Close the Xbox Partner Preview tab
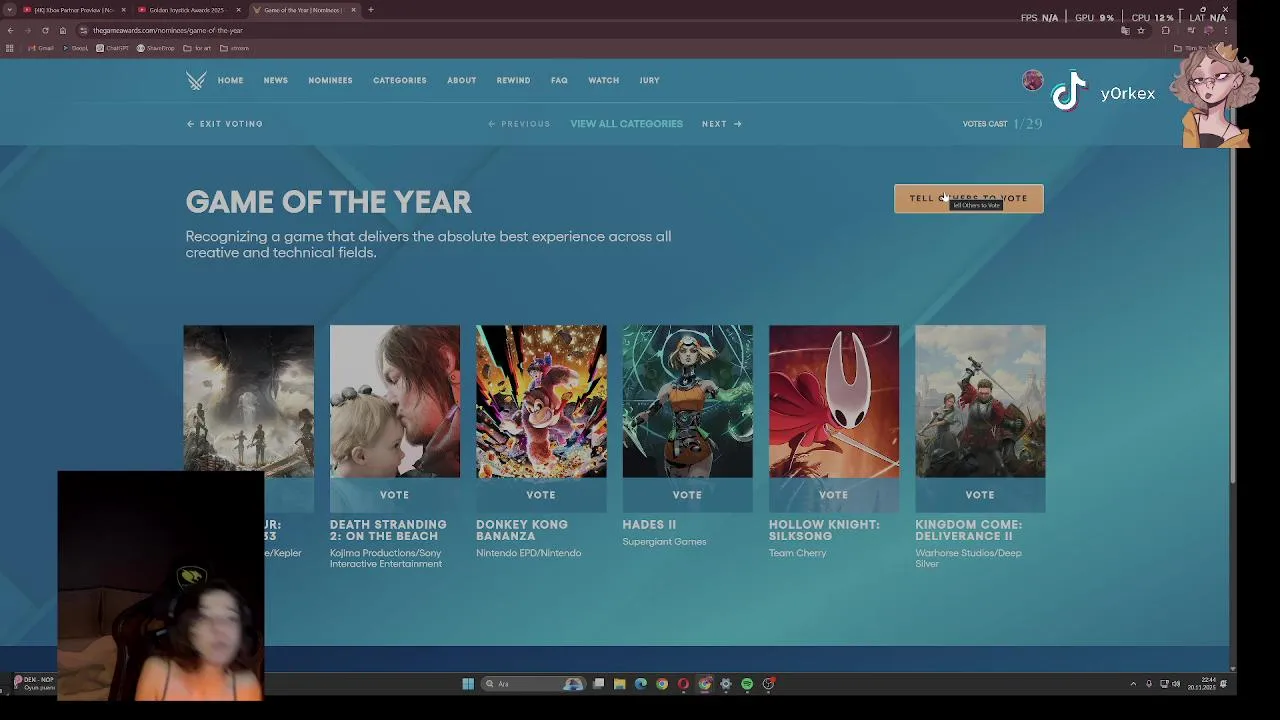The width and height of the screenshot is (1280, 720). click(x=123, y=10)
